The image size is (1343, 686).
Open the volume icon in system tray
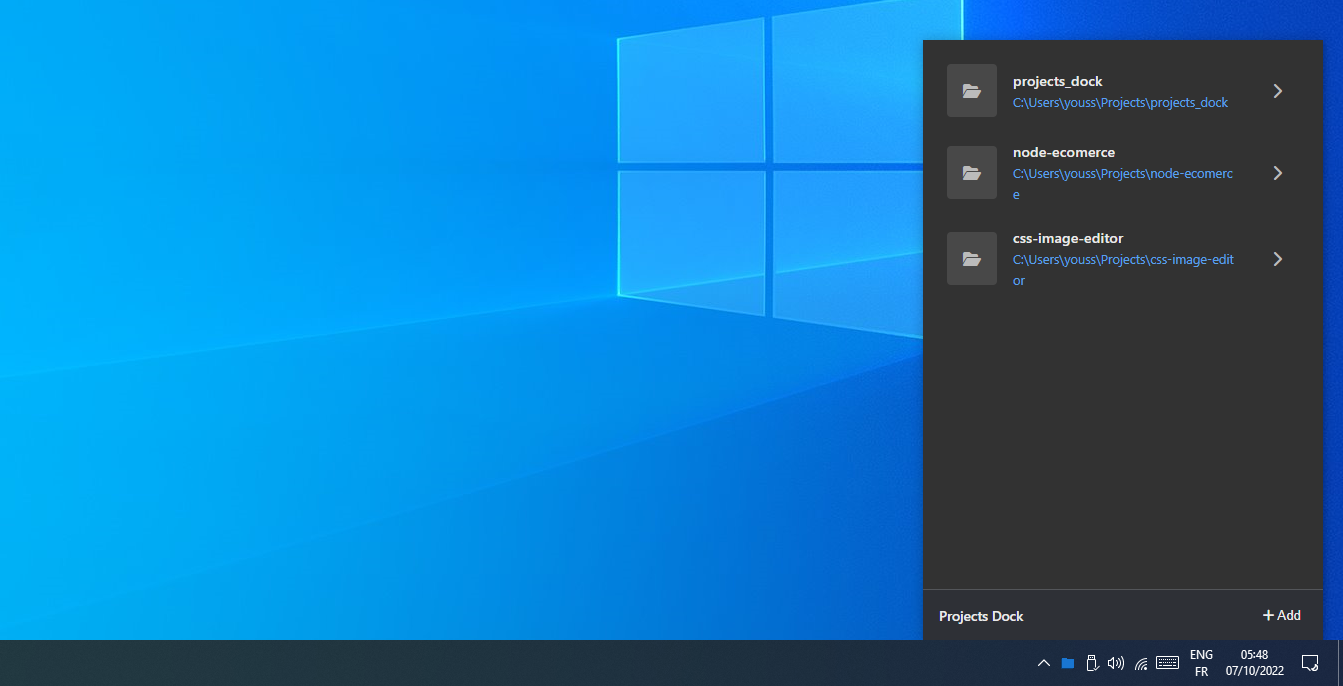1116,662
